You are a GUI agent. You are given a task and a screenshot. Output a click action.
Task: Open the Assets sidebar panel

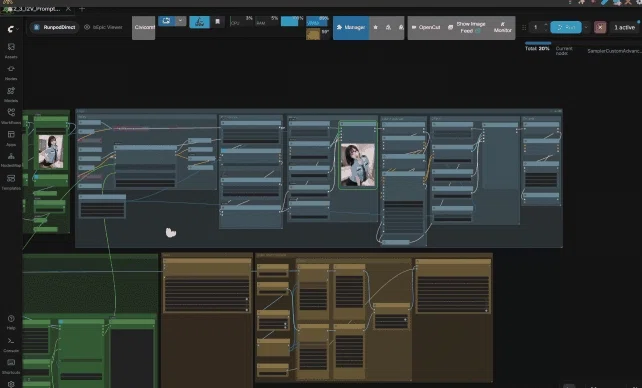11,51
